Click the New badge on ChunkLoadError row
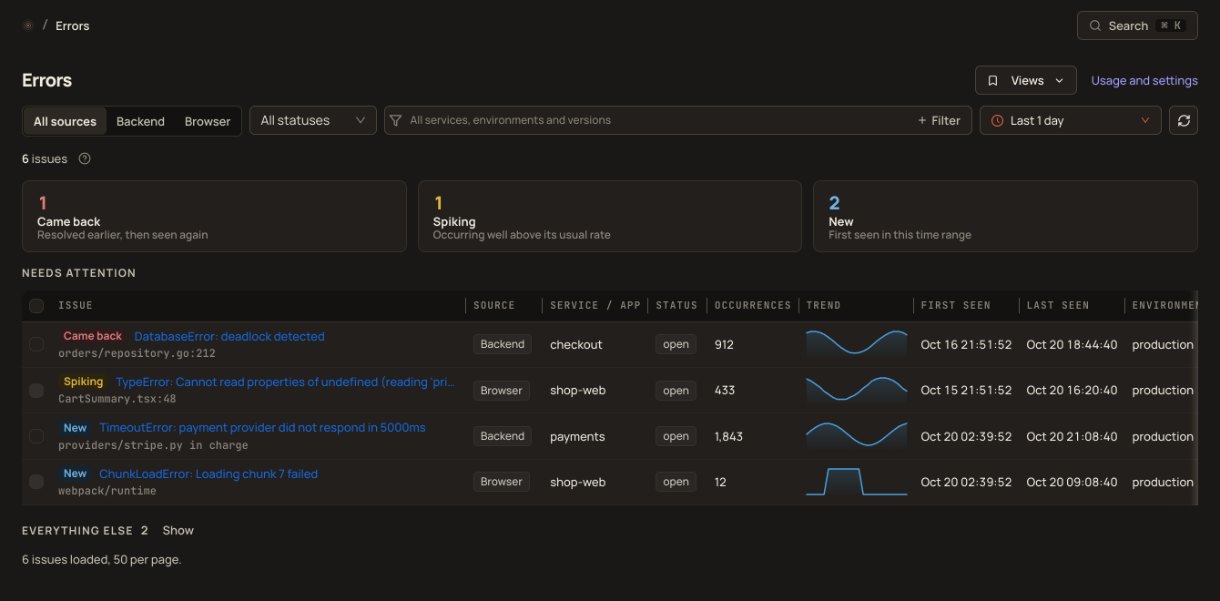1220x601 pixels. point(75,474)
